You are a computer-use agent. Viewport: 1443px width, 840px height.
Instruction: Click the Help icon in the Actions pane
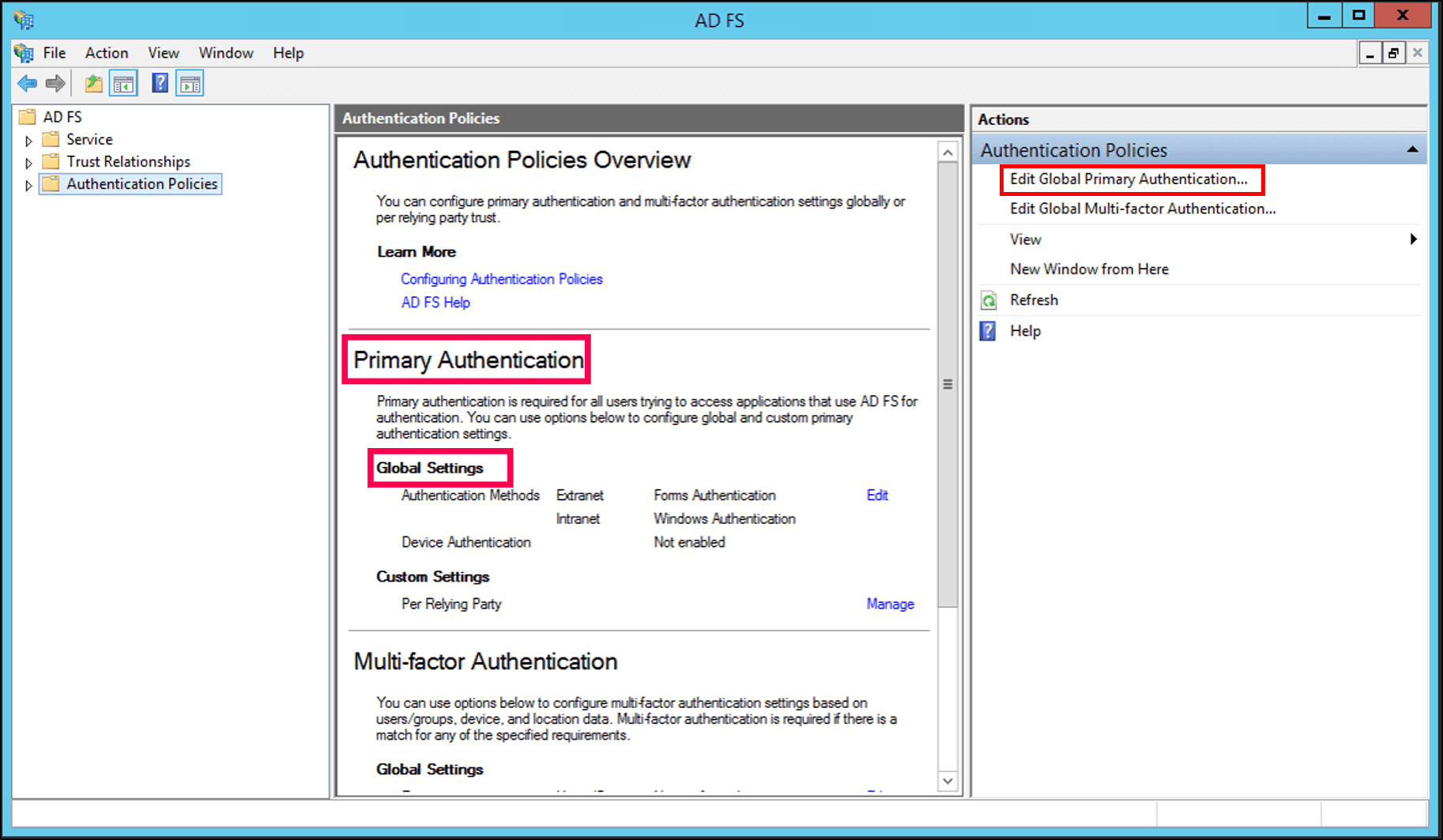988,330
